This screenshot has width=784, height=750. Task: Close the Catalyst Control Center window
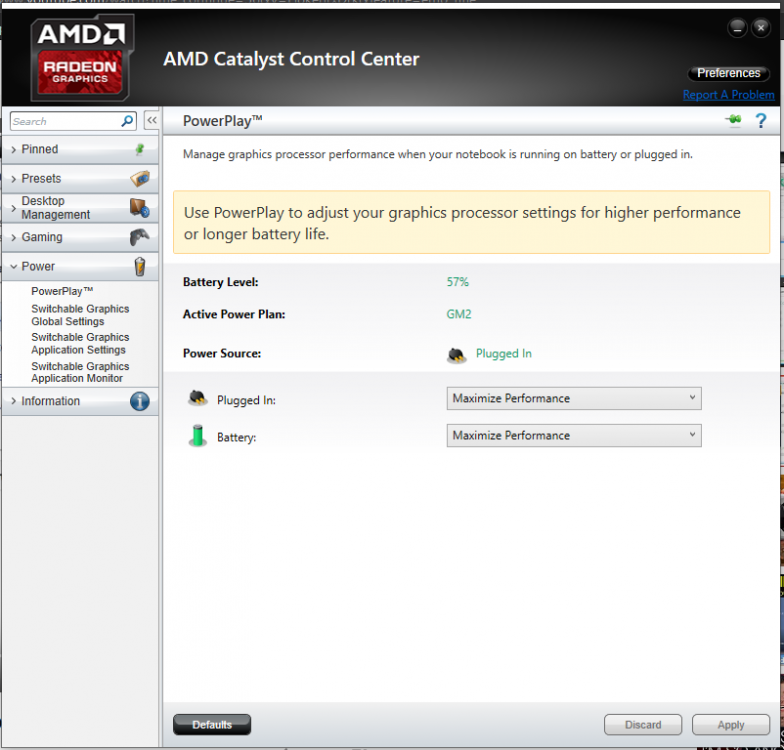[x=760, y=28]
